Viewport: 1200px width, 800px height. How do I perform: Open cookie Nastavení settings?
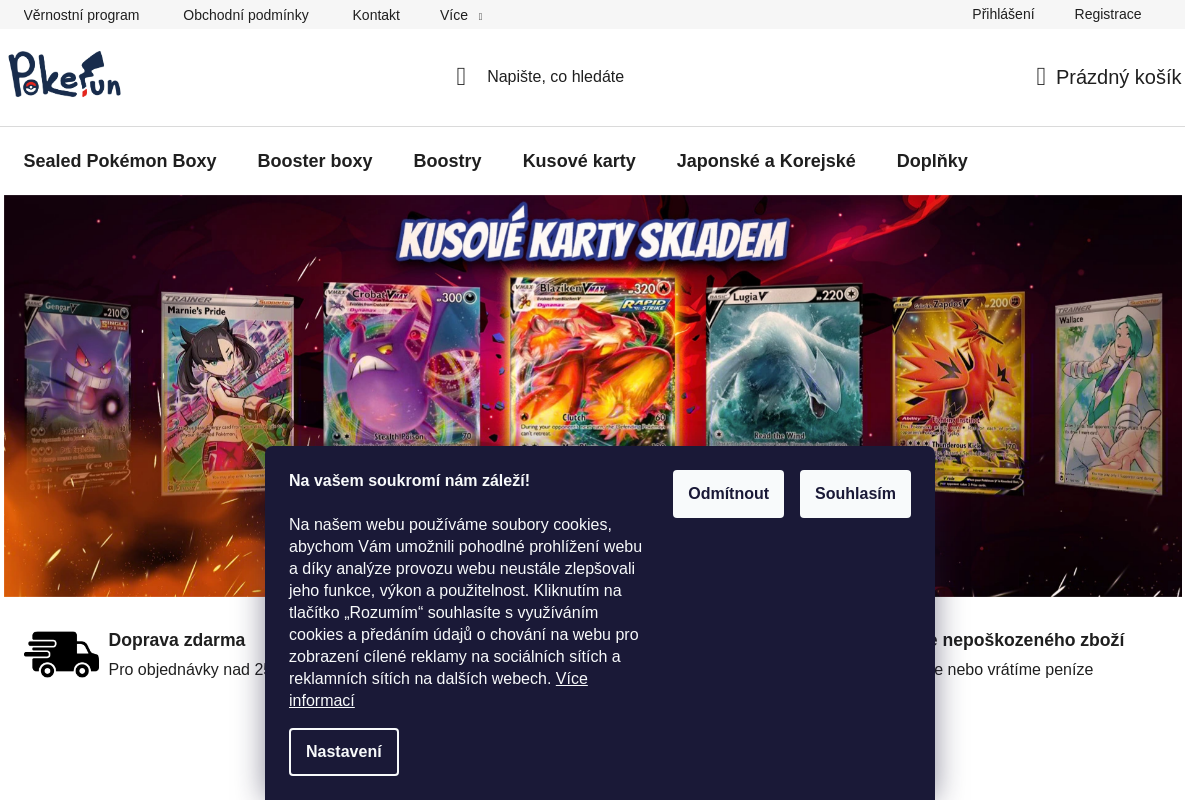(344, 752)
